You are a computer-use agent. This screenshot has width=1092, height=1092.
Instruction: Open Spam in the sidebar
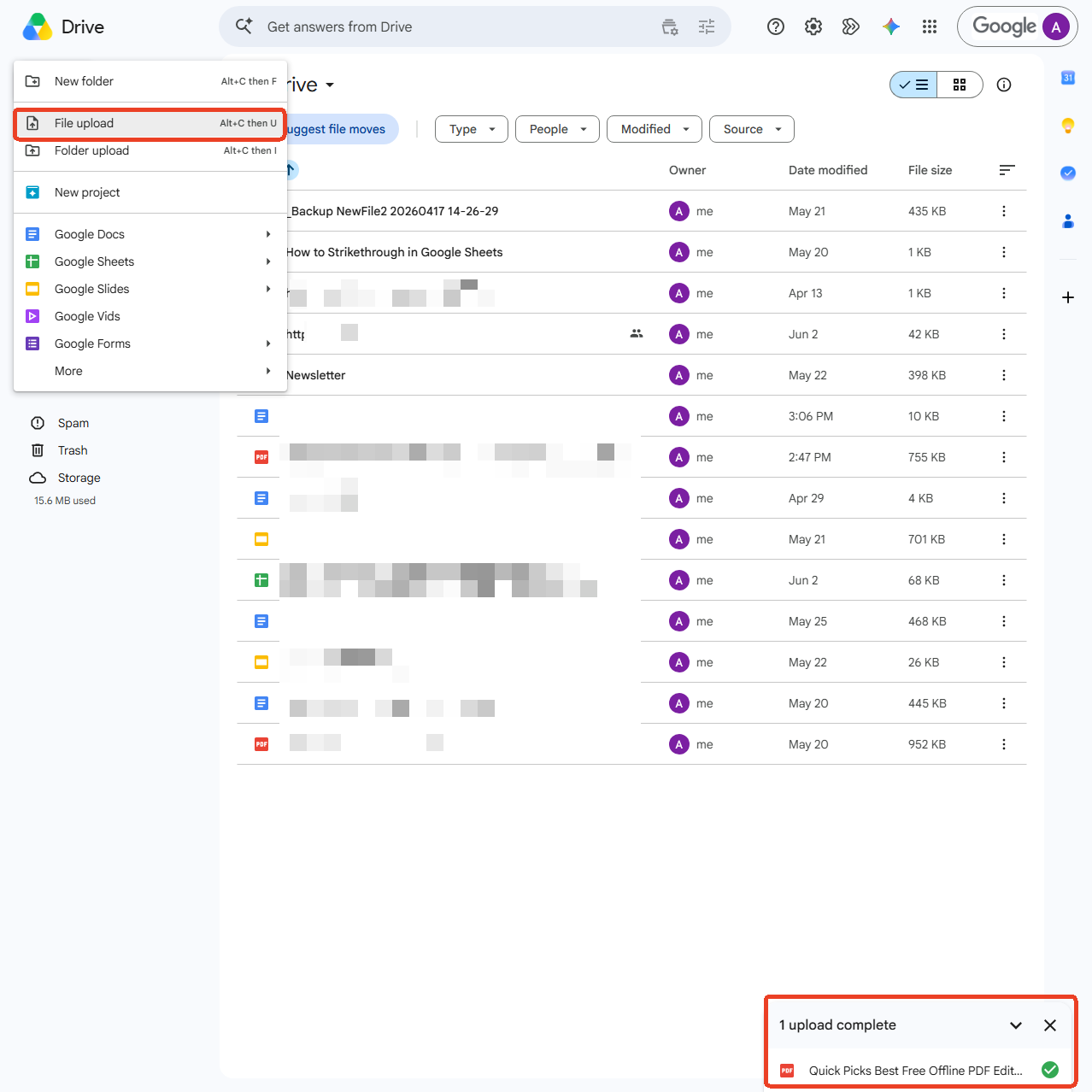coord(73,423)
